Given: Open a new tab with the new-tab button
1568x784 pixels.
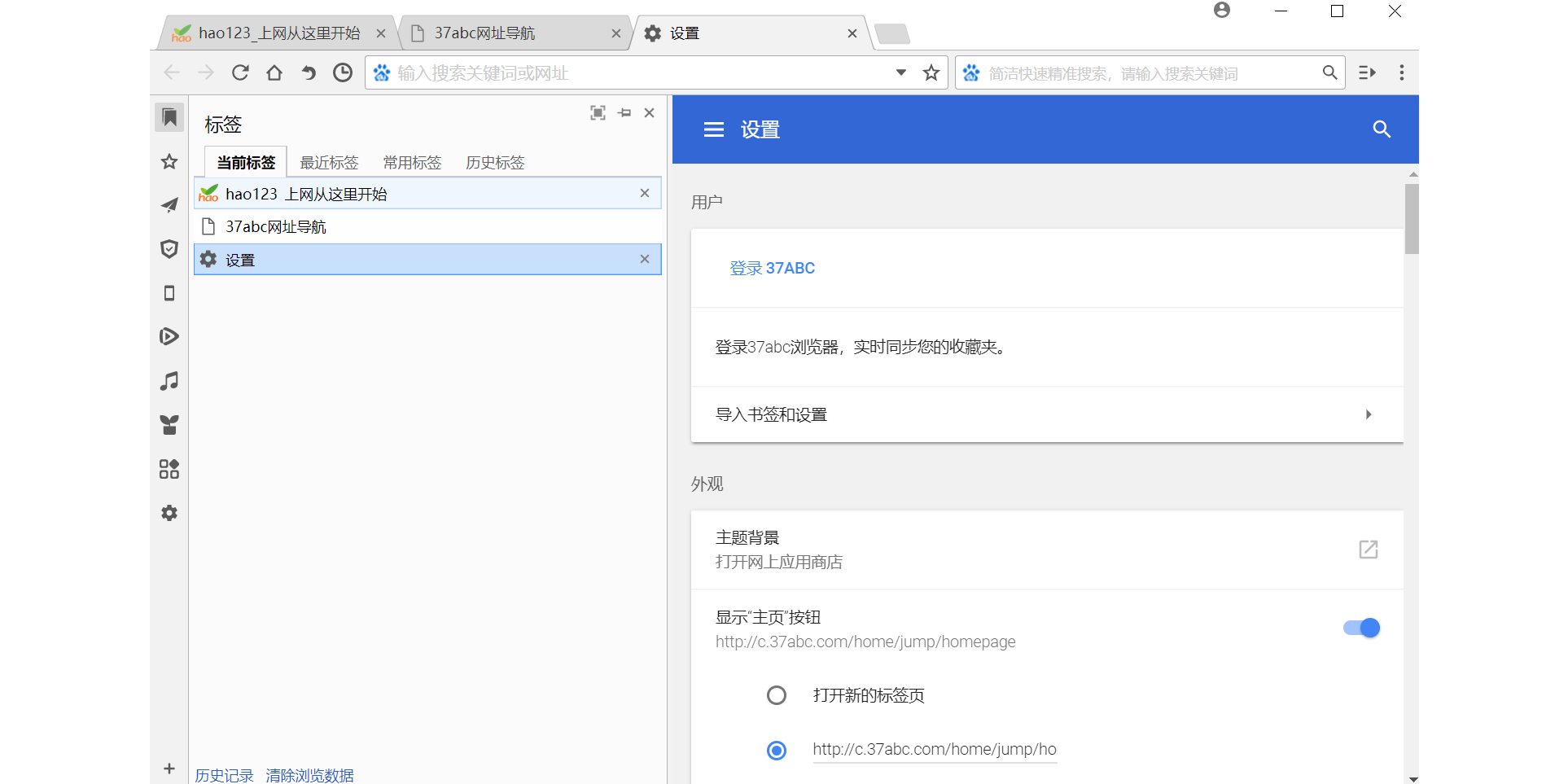Looking at the screenshot, I should coord(892,33).
